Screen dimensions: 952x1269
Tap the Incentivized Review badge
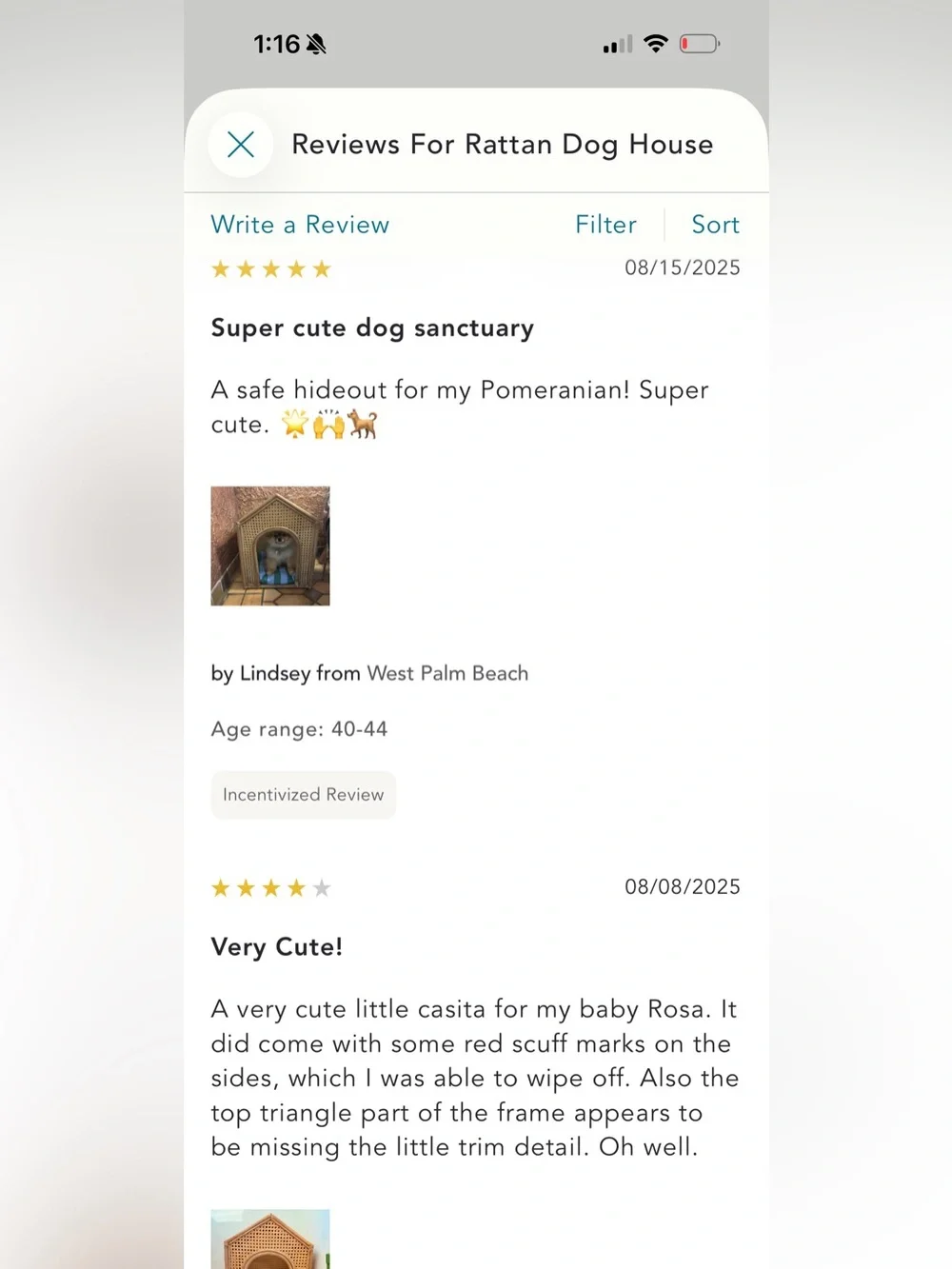[x=303, y=795]
